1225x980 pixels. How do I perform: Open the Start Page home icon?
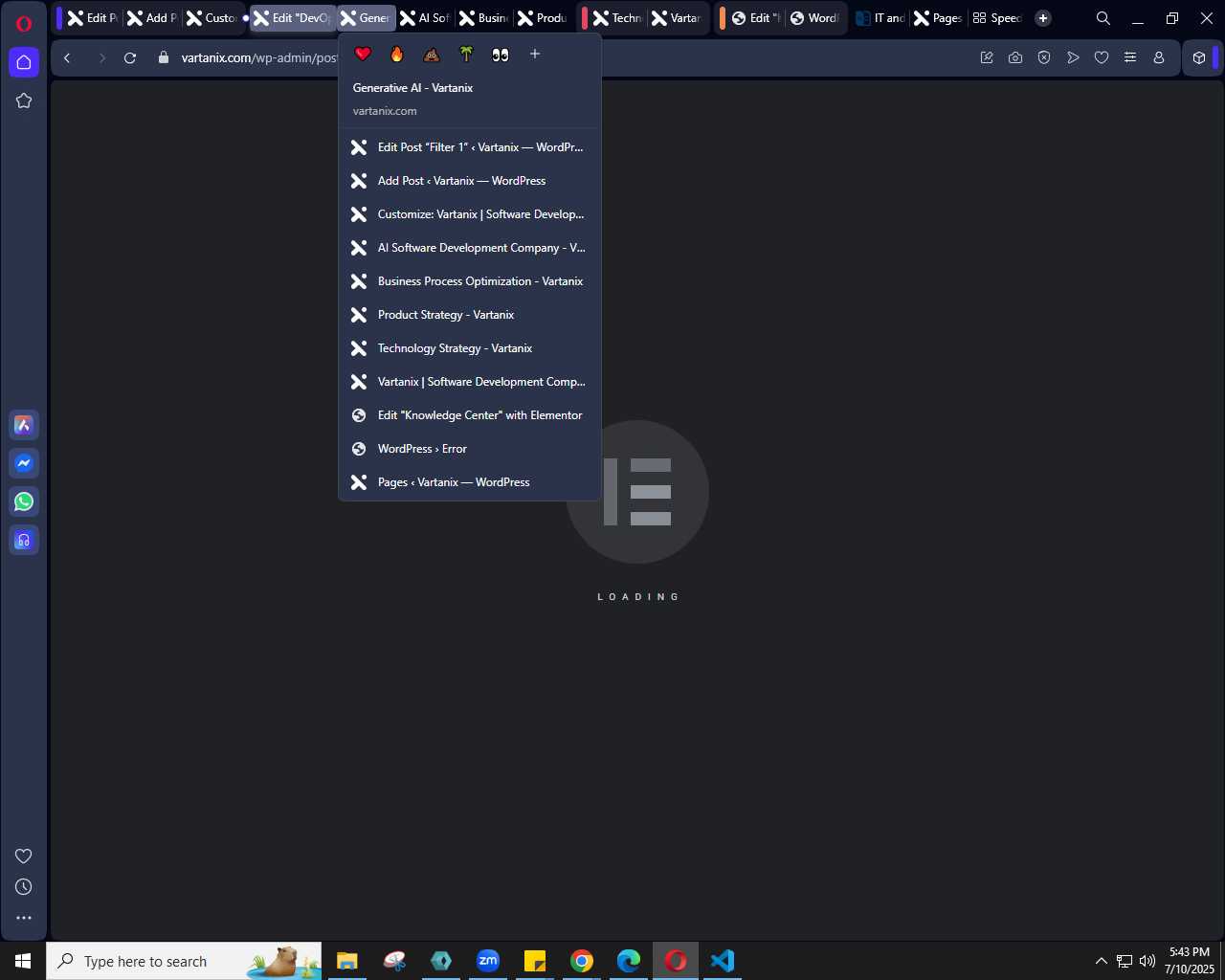(24, 62)
